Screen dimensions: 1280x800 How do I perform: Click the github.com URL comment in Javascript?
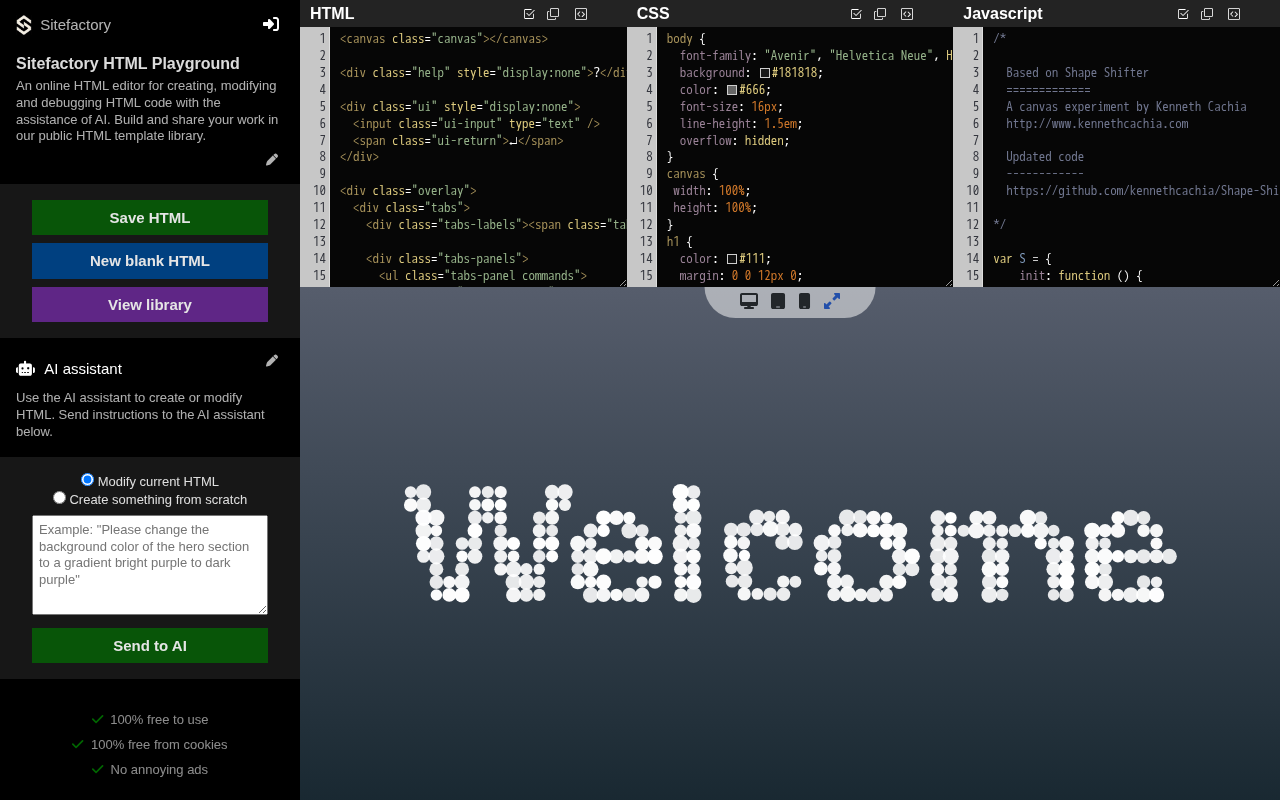coord(1142,191)
